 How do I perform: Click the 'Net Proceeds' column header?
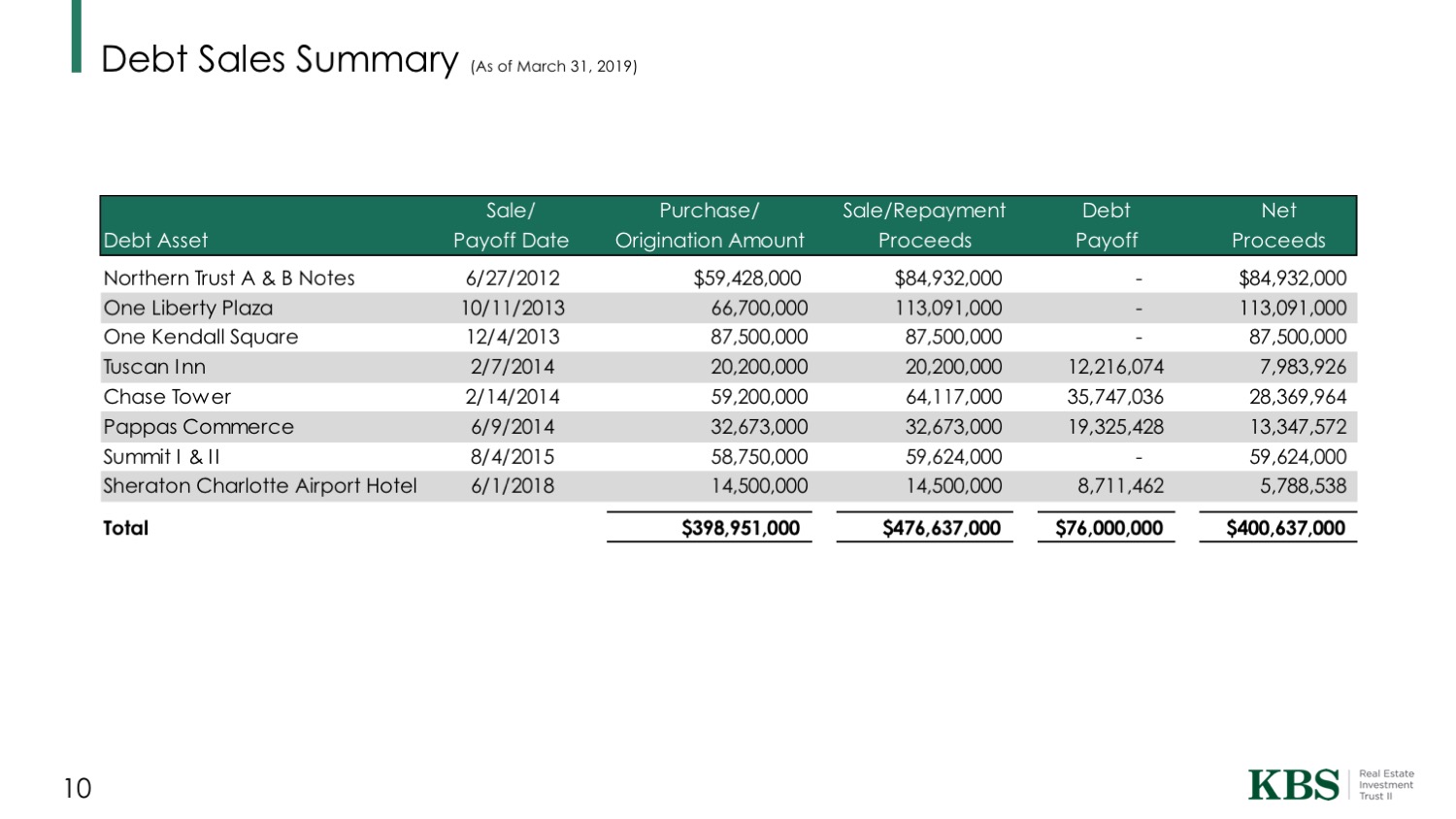(1278, 225)
